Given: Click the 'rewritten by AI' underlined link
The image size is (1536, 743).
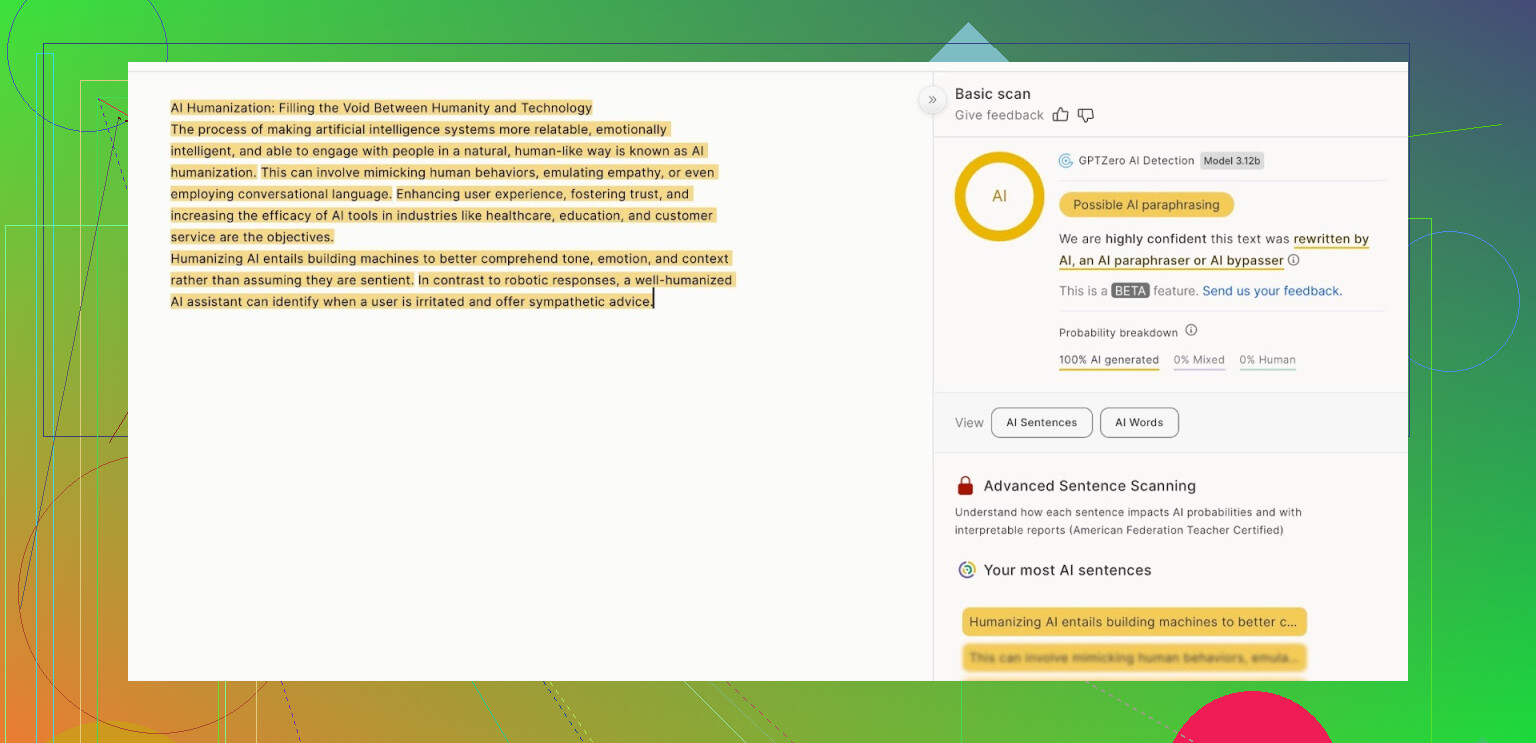Looking at the screenshot, I should (1330, 239).
